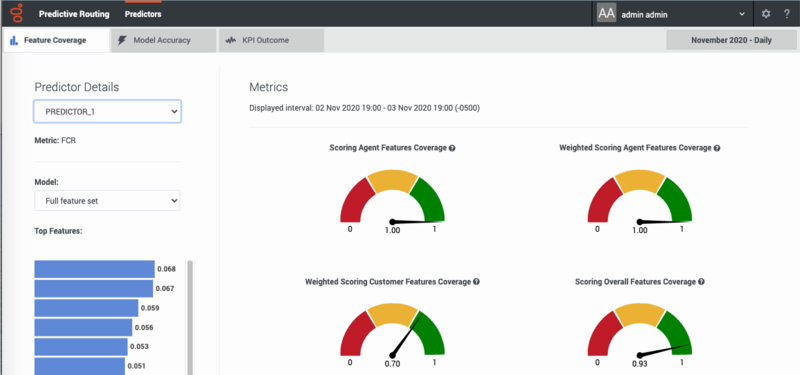The image size is (800, 375).
Task: Click the help question mark icon
Action: (x=787, y=14)
